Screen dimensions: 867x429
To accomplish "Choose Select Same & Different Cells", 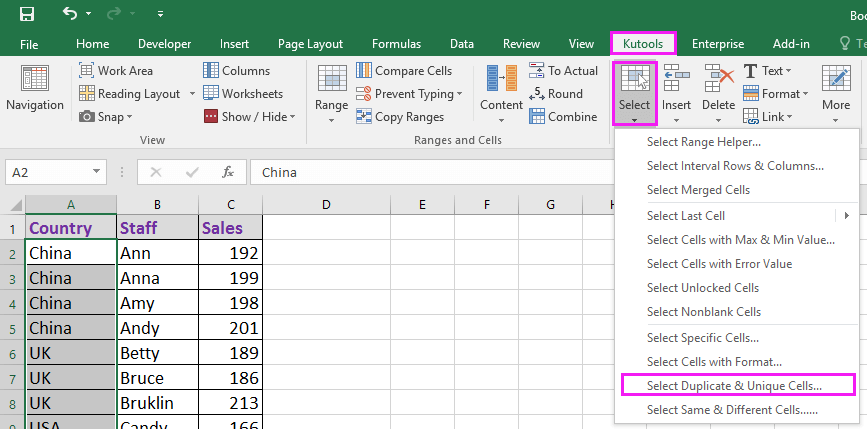I will [x=737, y=410].
